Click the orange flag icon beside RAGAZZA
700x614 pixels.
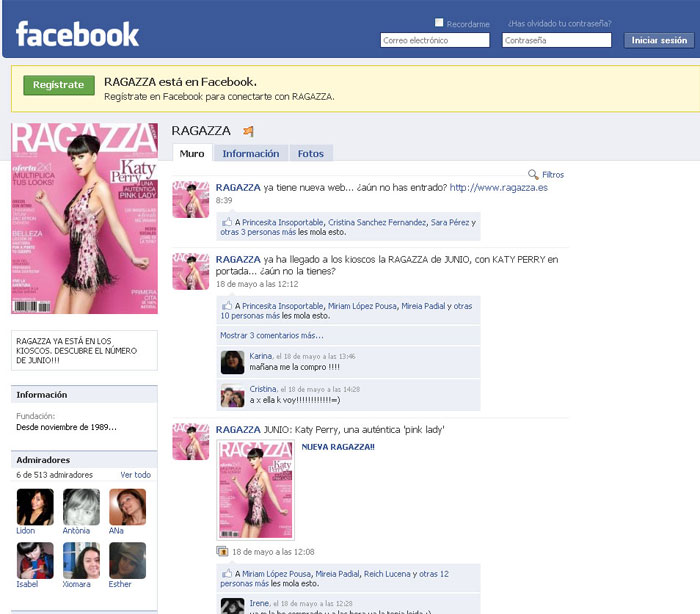tap(249, 131)
